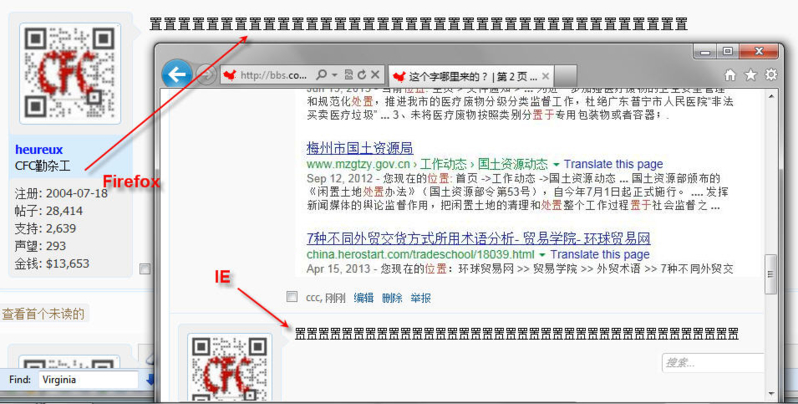
Task: Click the '金钱: $13,653' stat
Action: tap(52, 264)
